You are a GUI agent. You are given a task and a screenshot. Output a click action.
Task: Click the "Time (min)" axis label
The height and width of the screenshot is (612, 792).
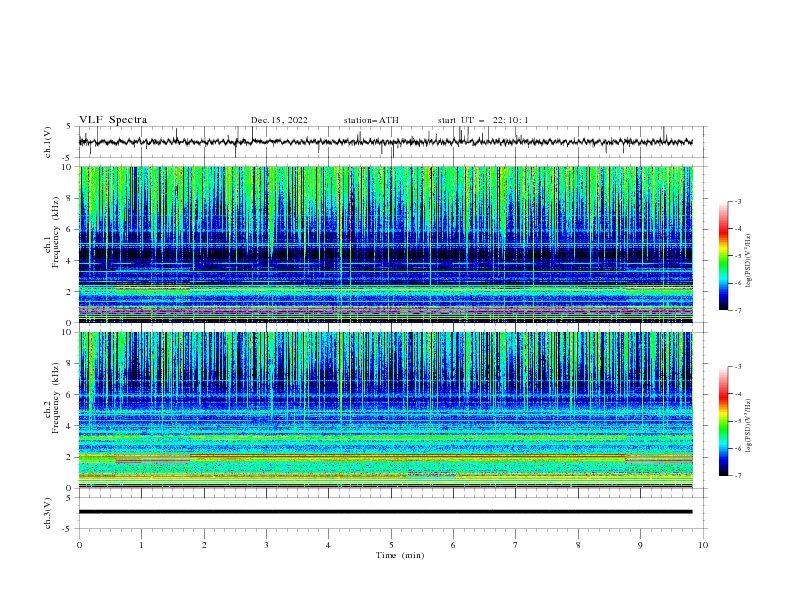[x=400, y=555]
